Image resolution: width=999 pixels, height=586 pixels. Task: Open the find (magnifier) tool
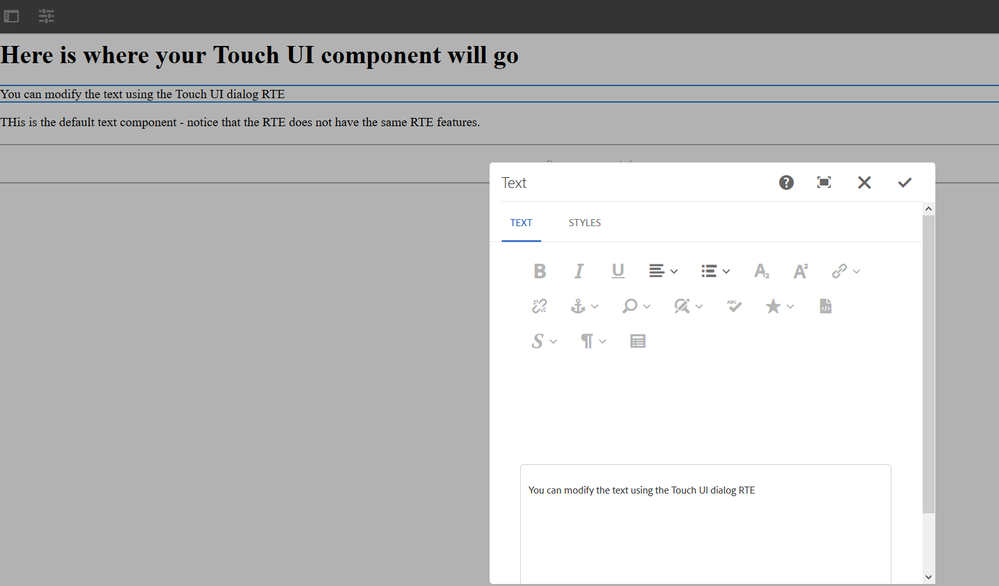[x=636, y=306]
